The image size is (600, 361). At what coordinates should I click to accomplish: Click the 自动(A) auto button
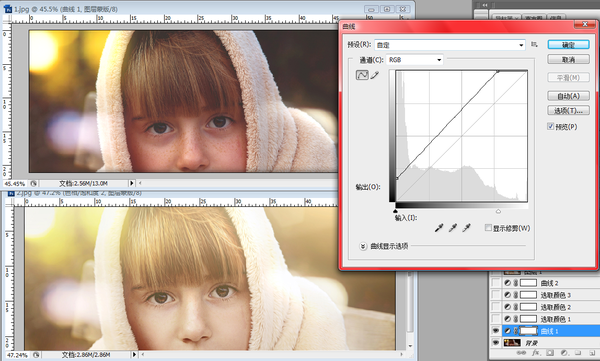[568, 96]
